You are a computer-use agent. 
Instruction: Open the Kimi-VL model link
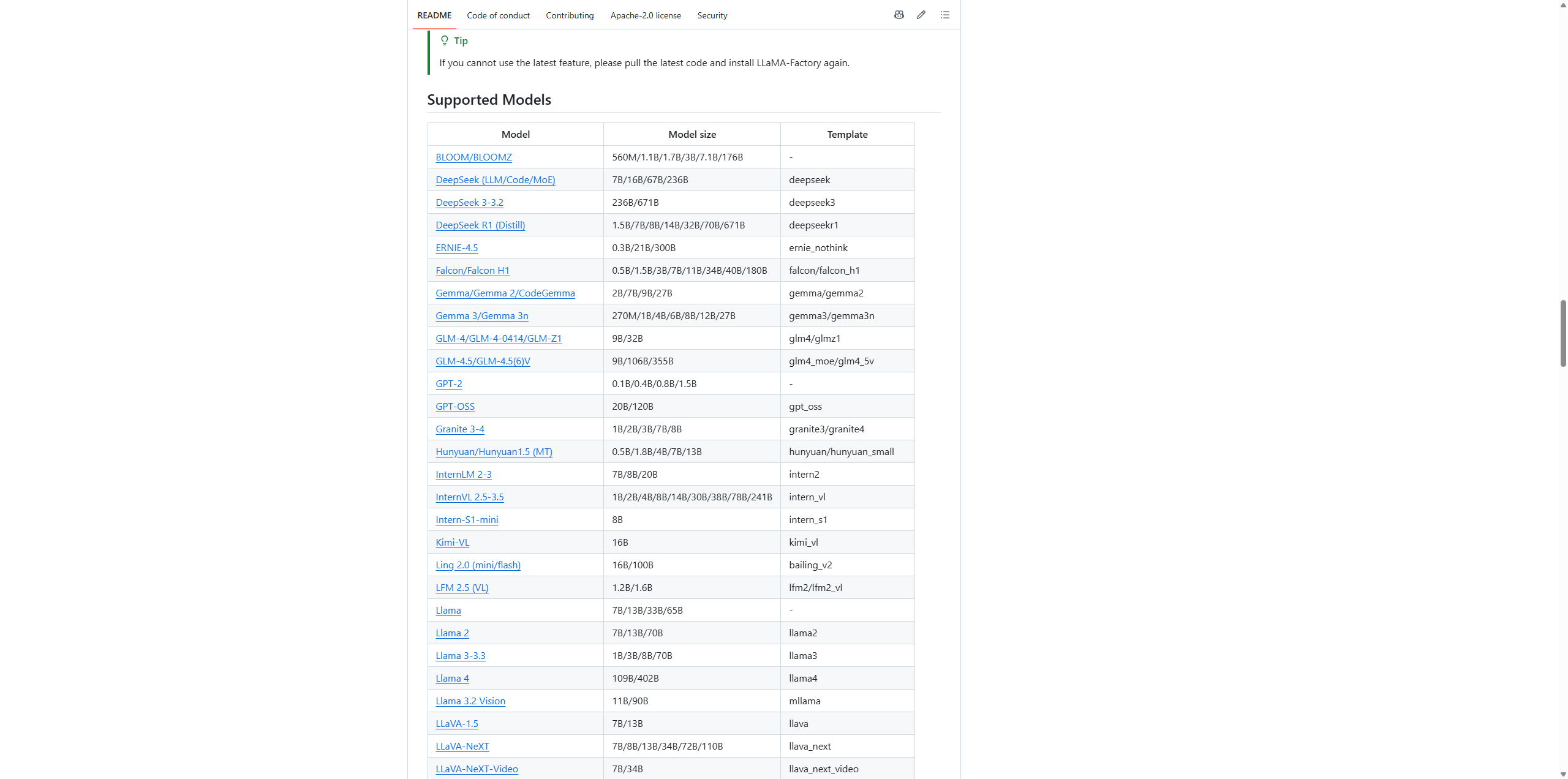coord(452,542)
